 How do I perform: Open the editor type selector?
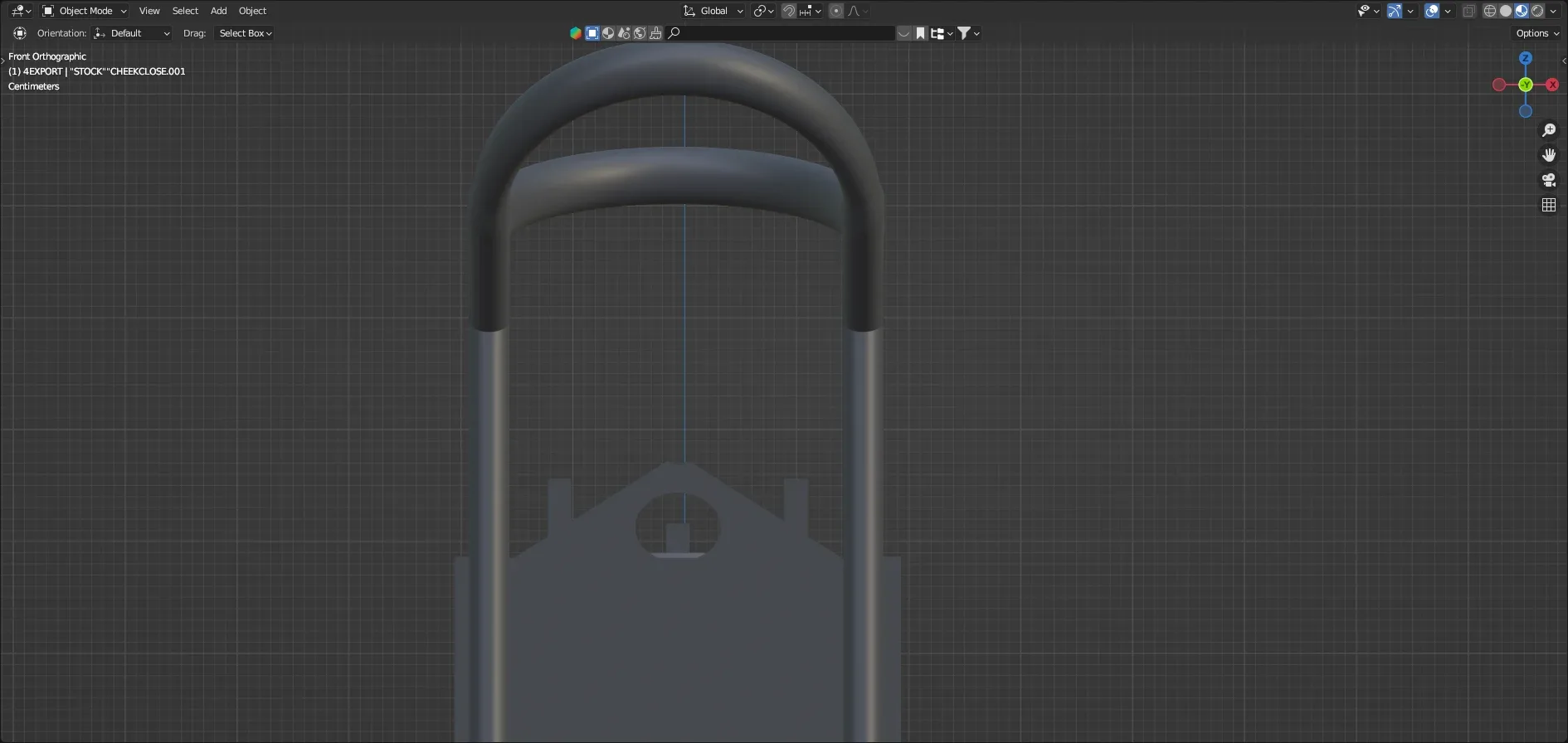(21, 11)
